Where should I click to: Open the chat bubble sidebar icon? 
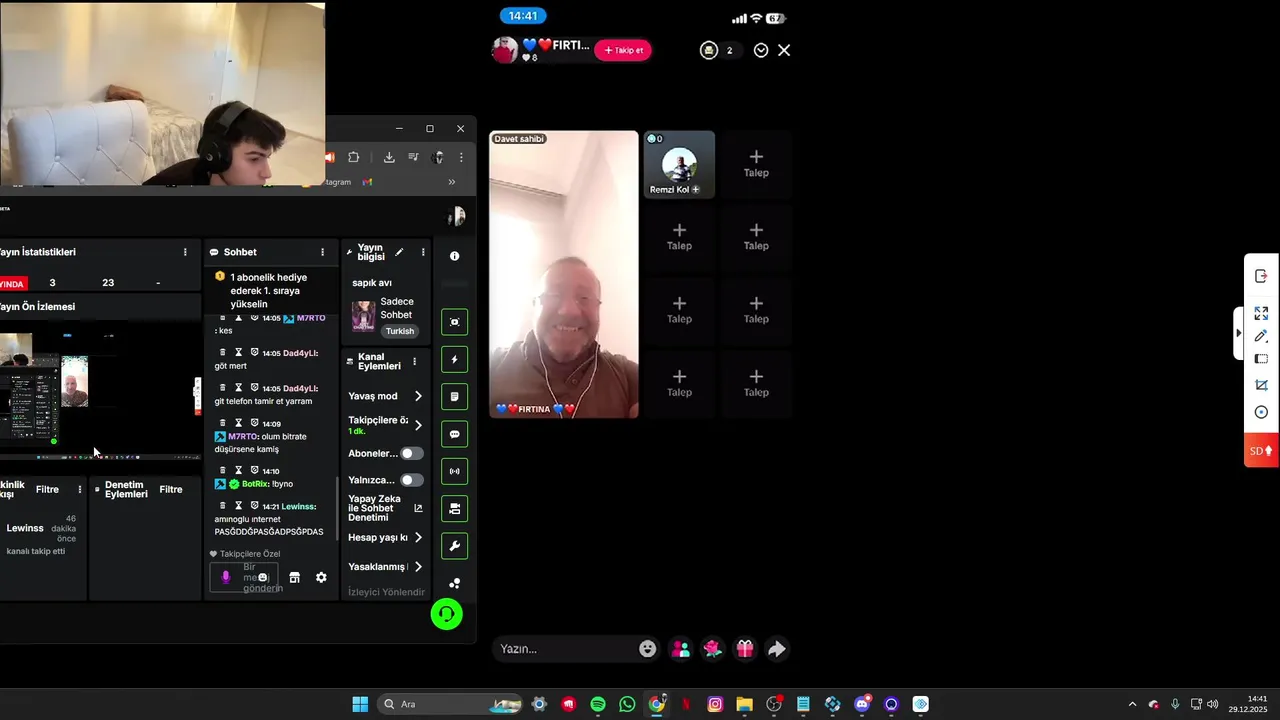coord(454,434)
